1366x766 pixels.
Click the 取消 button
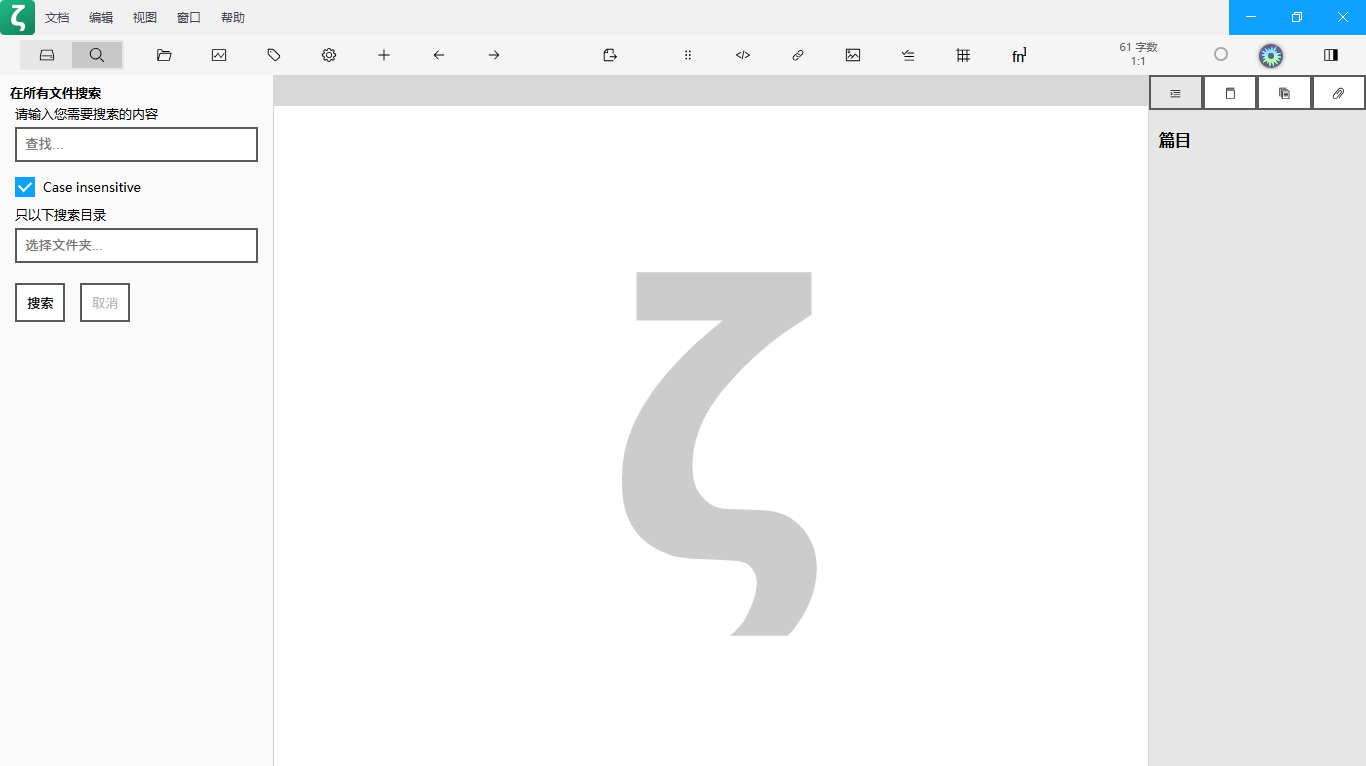click(x=105, y=303)
